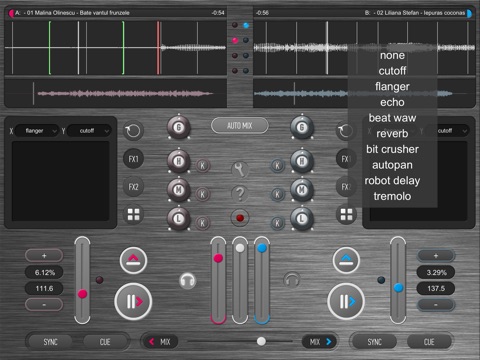Decrease deck B pitch with minus button
The height and width of the screenshot is (360, 480).
pyautogui.click(x=436, y=304)
